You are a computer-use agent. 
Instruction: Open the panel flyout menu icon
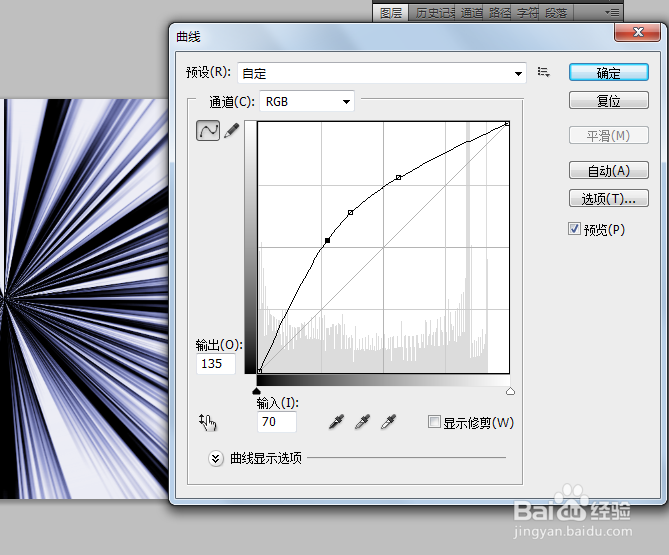pyautogui.click(x=612, y=13)
